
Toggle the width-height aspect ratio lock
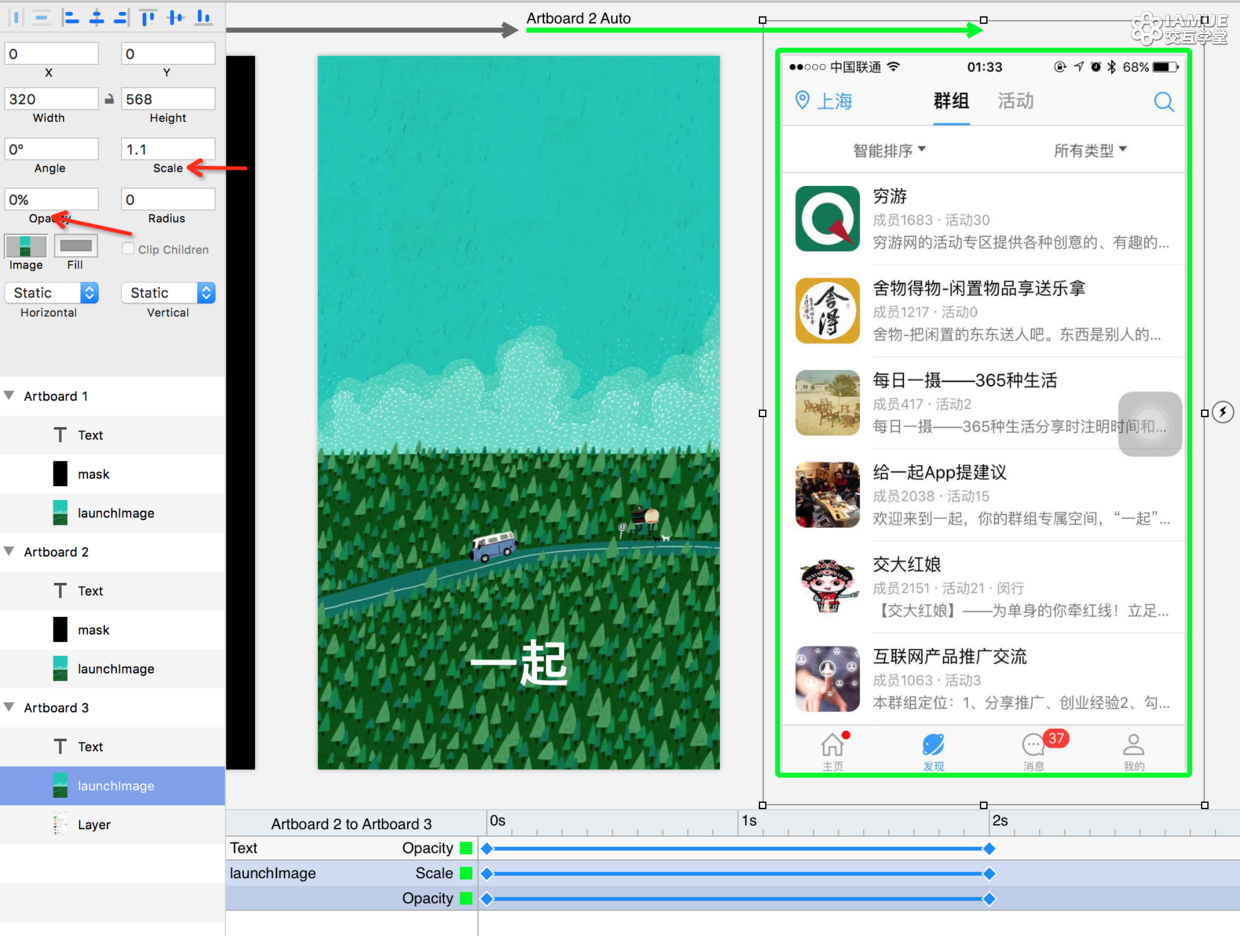(x=109, y=99)
